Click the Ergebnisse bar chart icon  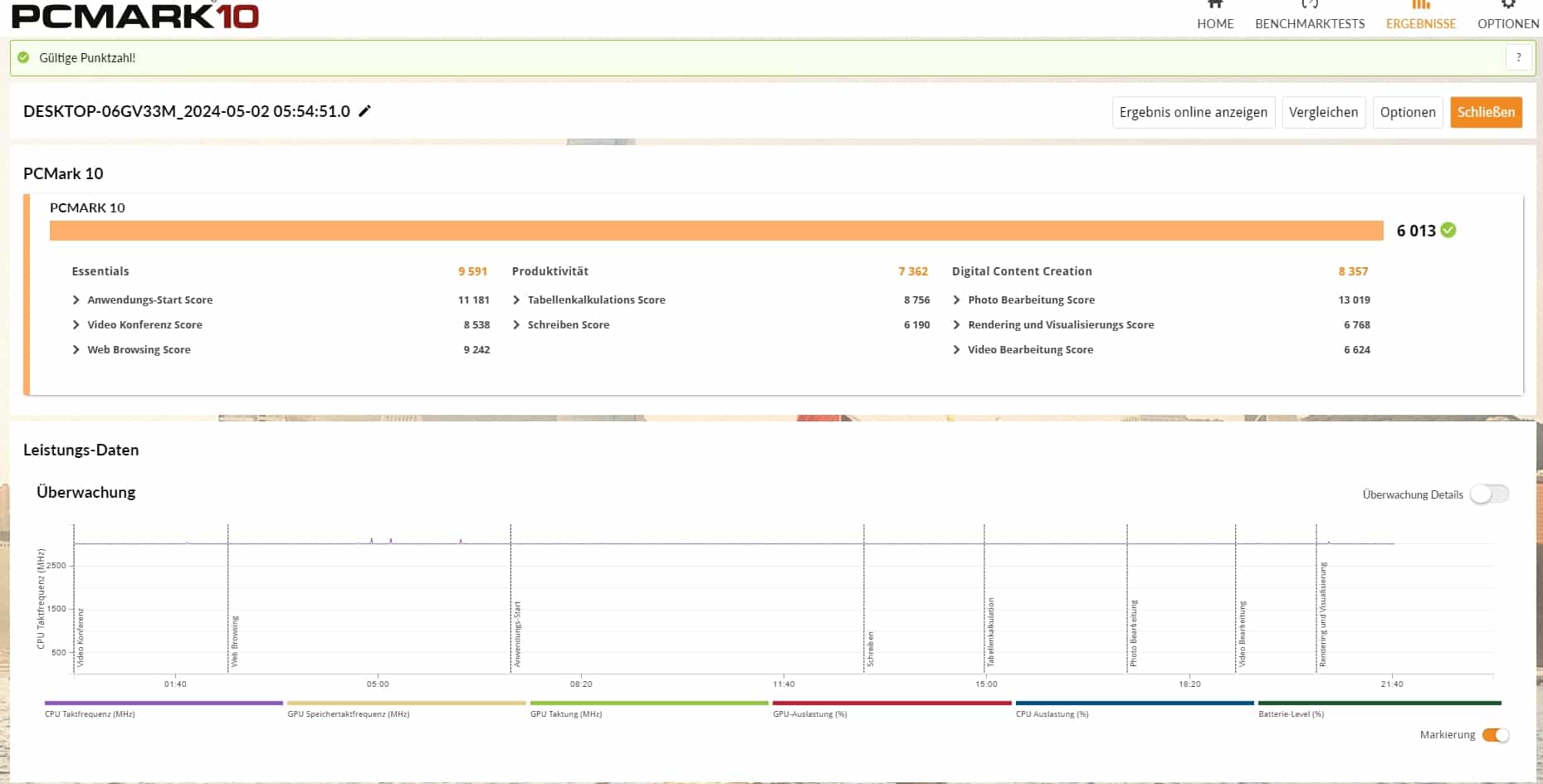coord(1421,4)
